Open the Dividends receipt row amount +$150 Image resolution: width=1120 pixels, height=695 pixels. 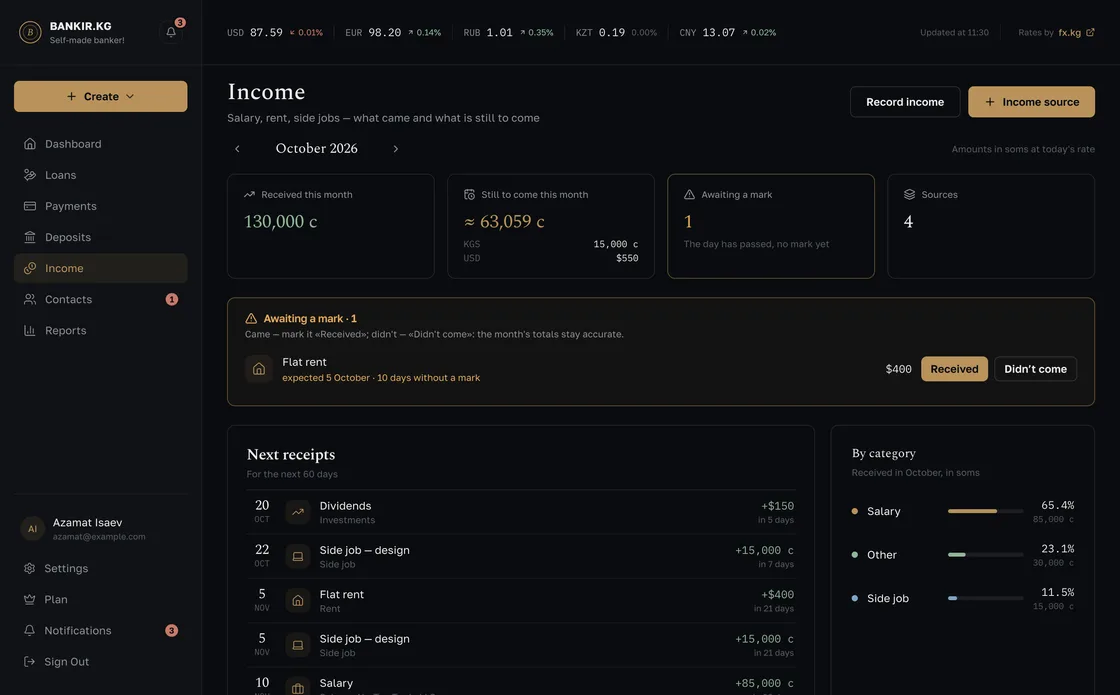click(777, 506)
